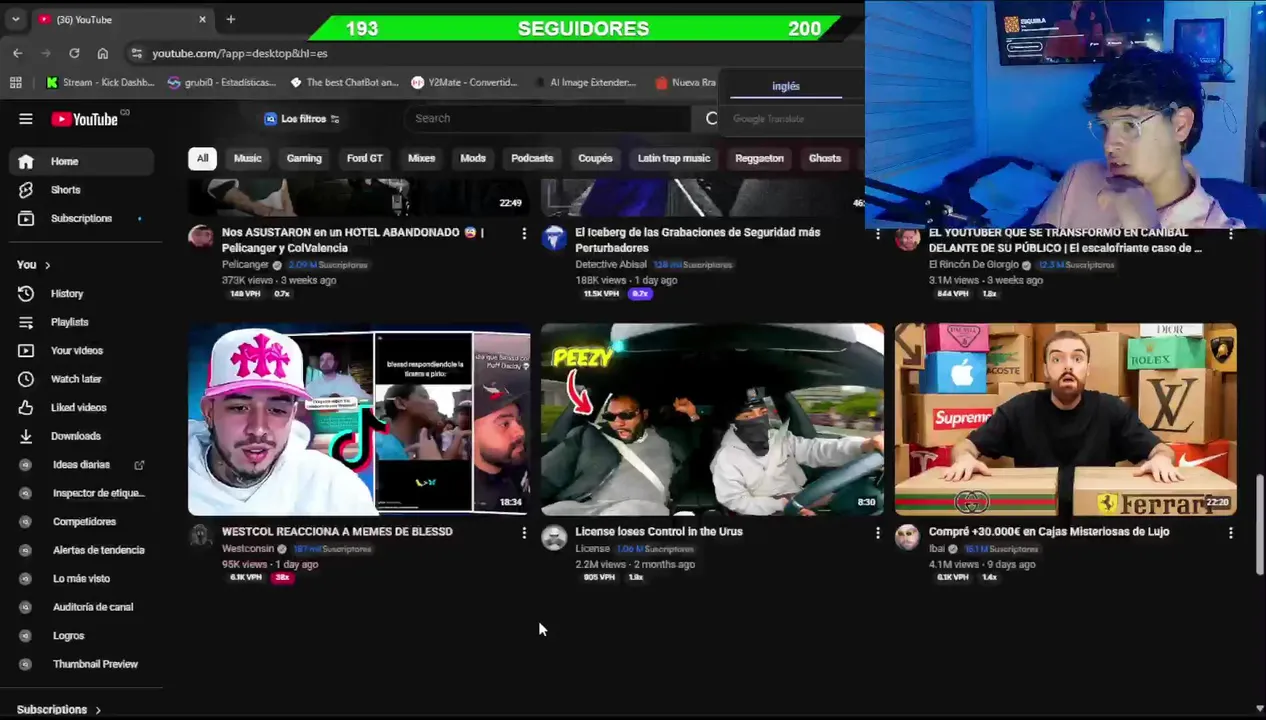Open the YouTube hamburger guide menu

pos(26,119)
